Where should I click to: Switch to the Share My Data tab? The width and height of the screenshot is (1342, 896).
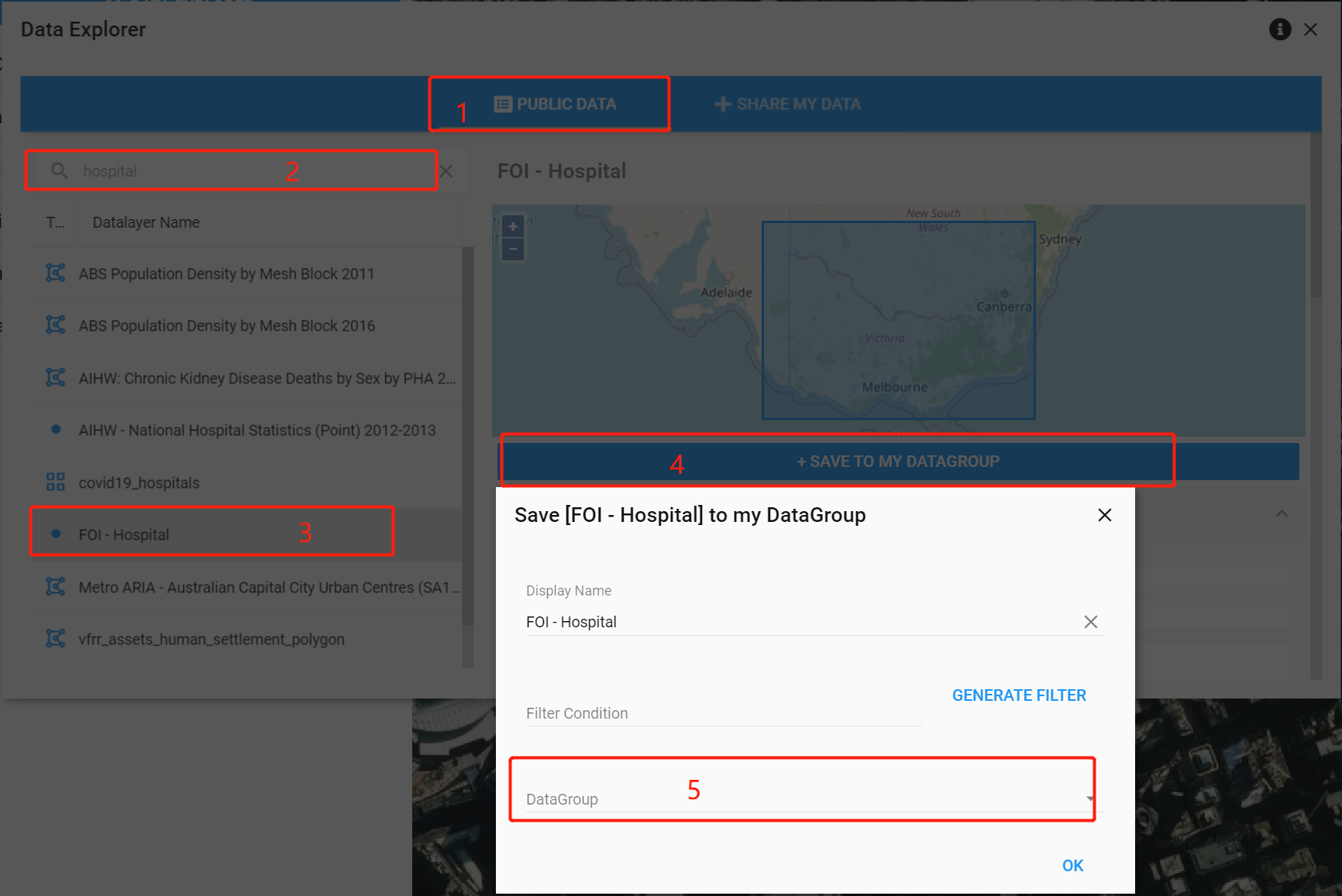point(787,103)
